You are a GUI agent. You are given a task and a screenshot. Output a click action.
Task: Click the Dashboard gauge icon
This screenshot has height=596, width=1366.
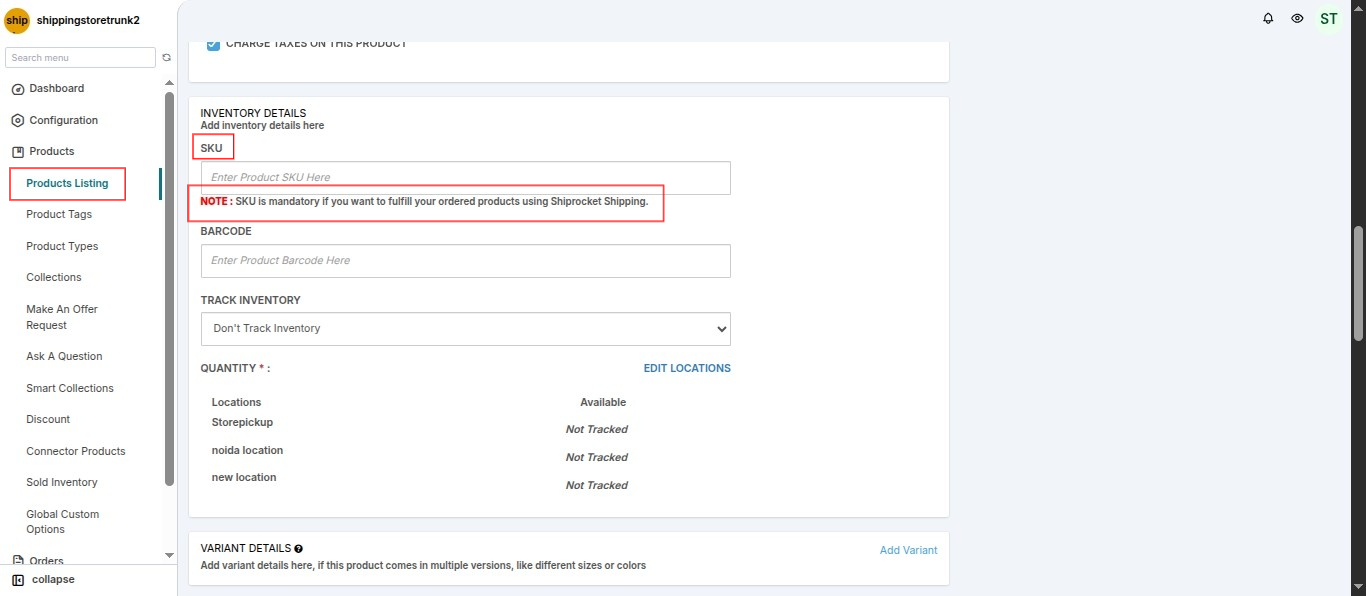click(17, 89)
